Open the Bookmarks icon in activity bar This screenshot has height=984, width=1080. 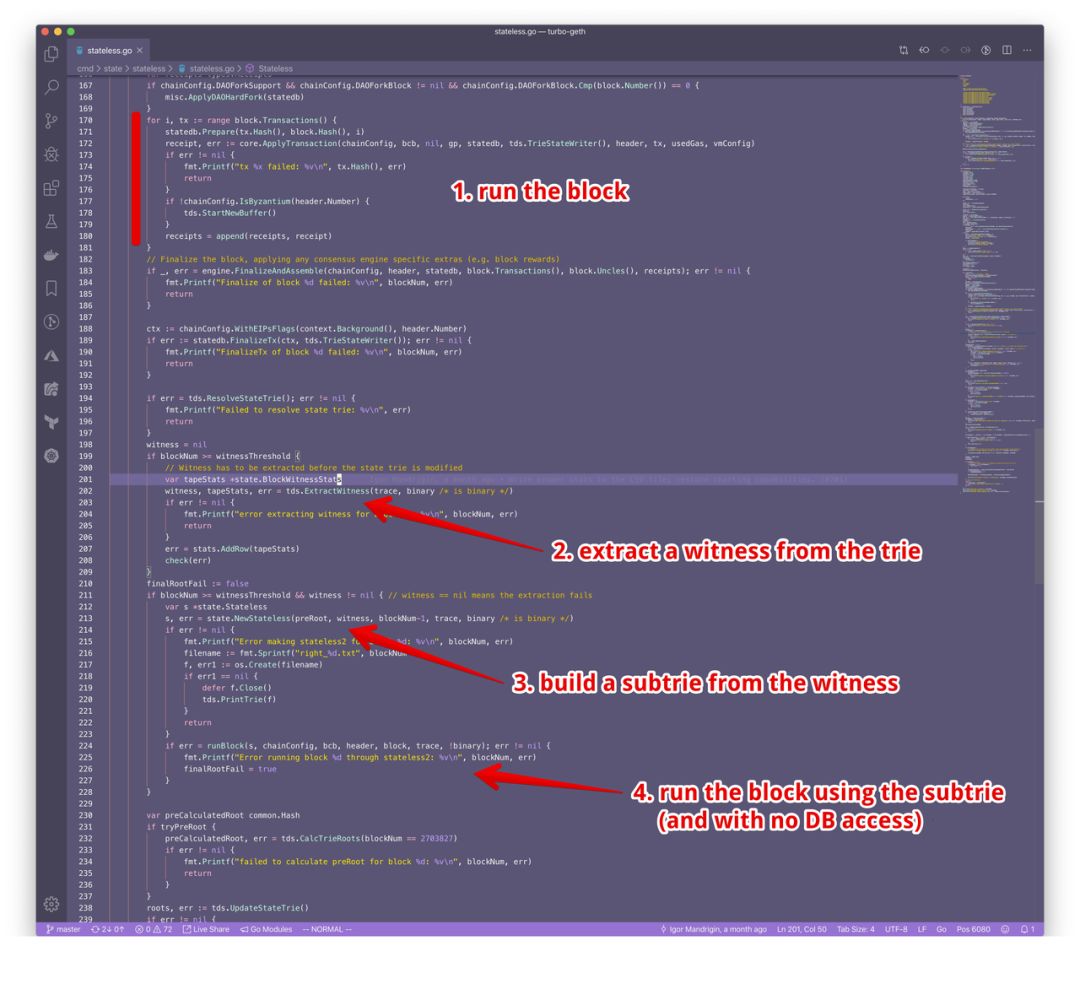point(52,288)
